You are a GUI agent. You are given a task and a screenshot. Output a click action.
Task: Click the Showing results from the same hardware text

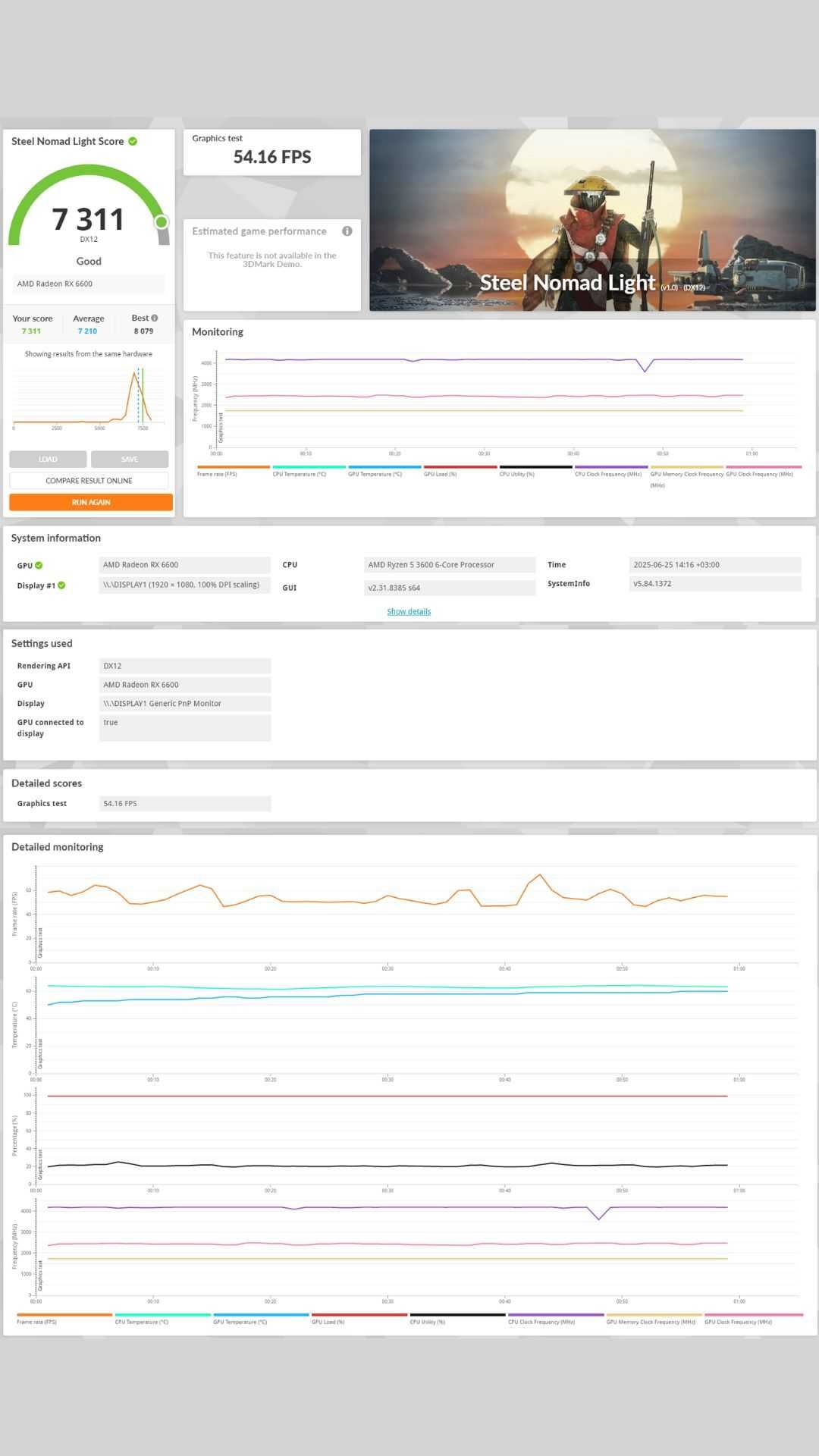coord(88,354)
